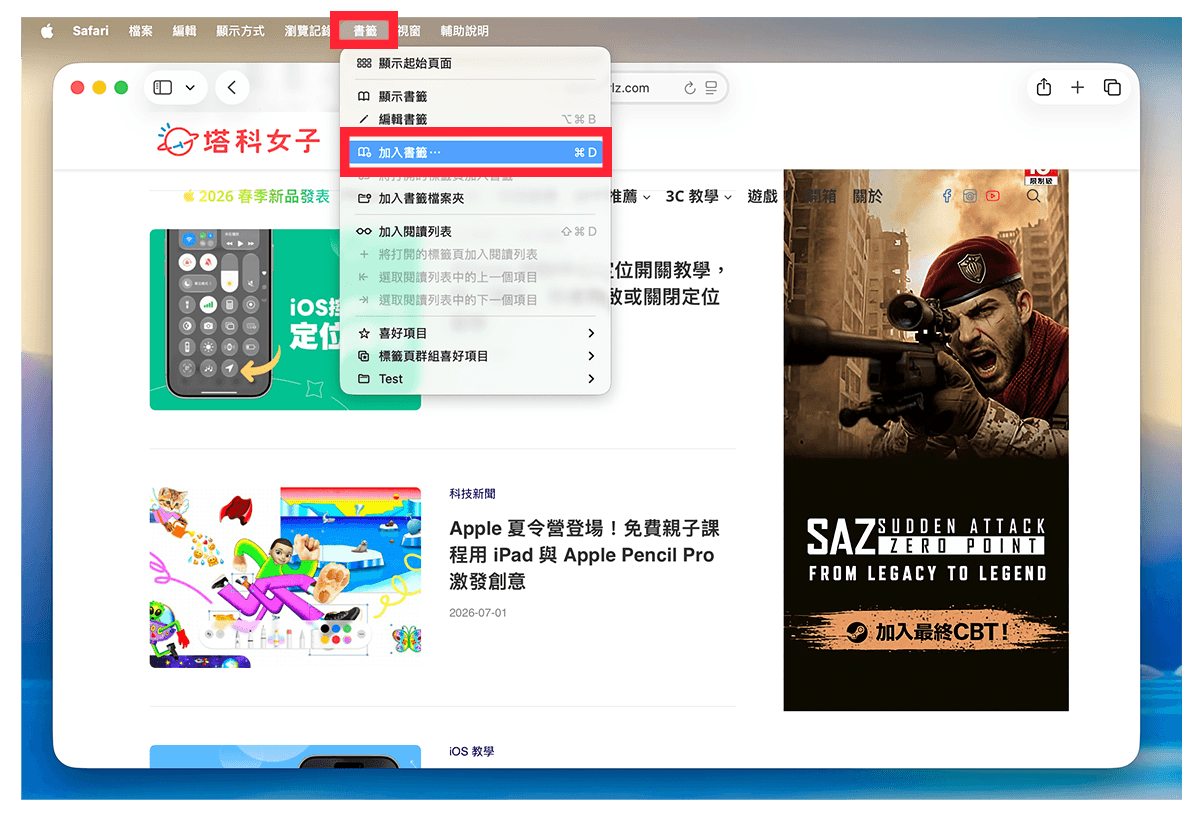Open the site's Instagram icon
Image resolution: width=1200 pixels, height=821 pixels.
(x=969, y=197)
